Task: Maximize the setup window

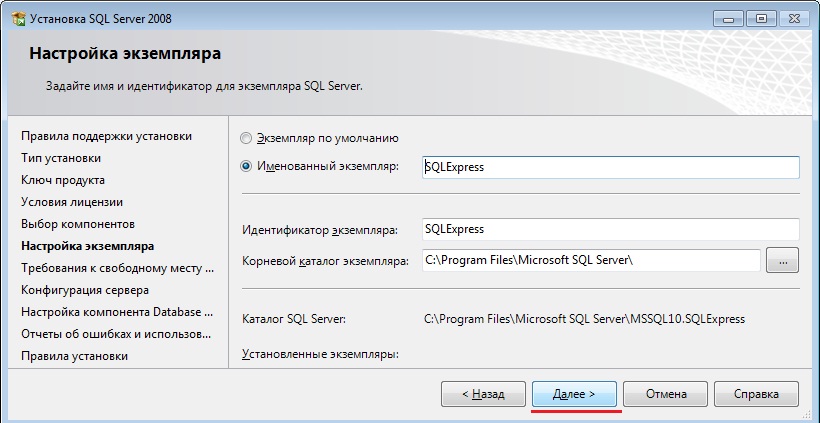Action: point(761,19)
